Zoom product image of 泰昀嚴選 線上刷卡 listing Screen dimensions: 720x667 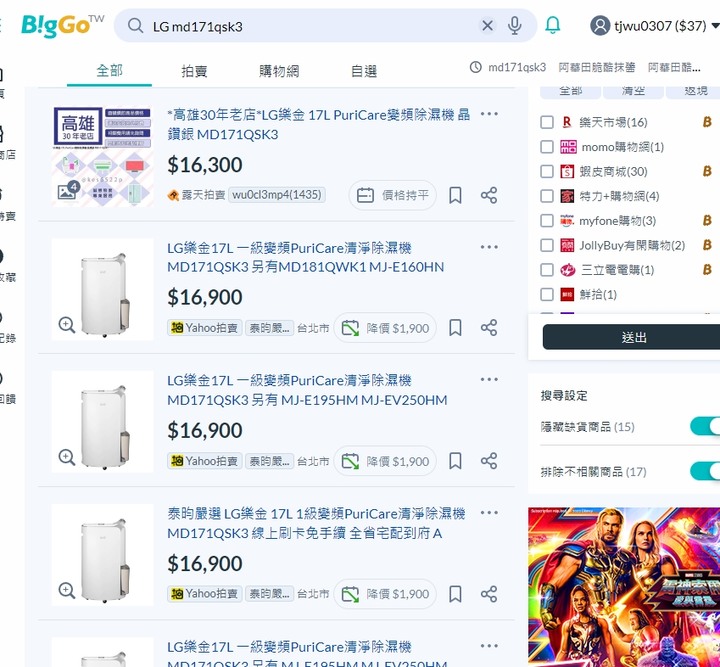pos(67,590)
